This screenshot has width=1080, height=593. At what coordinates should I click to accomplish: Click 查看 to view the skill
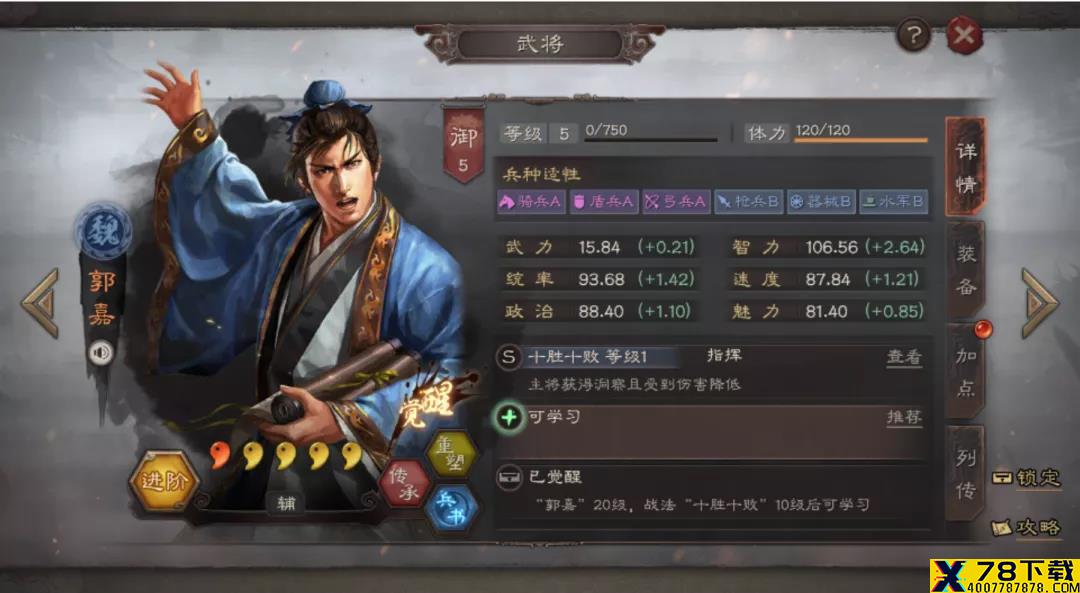point(904,357)
